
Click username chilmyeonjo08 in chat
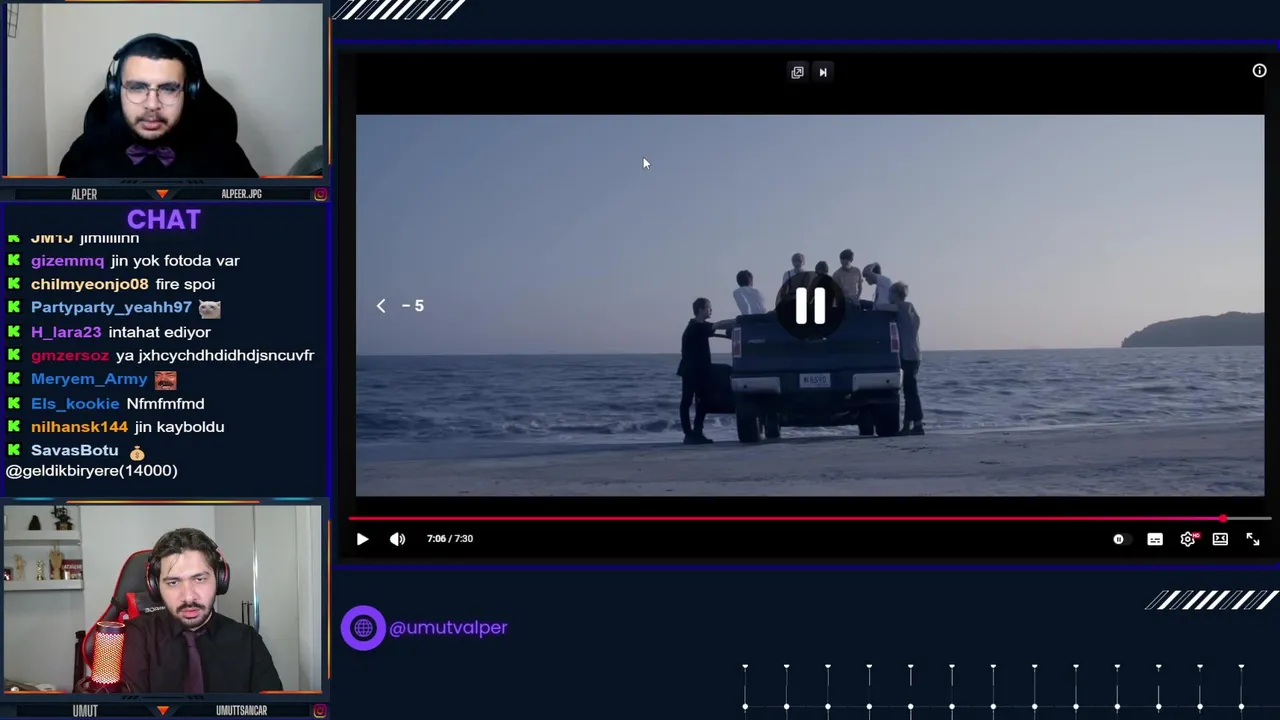pyautogui.click(x=89, y=285)
